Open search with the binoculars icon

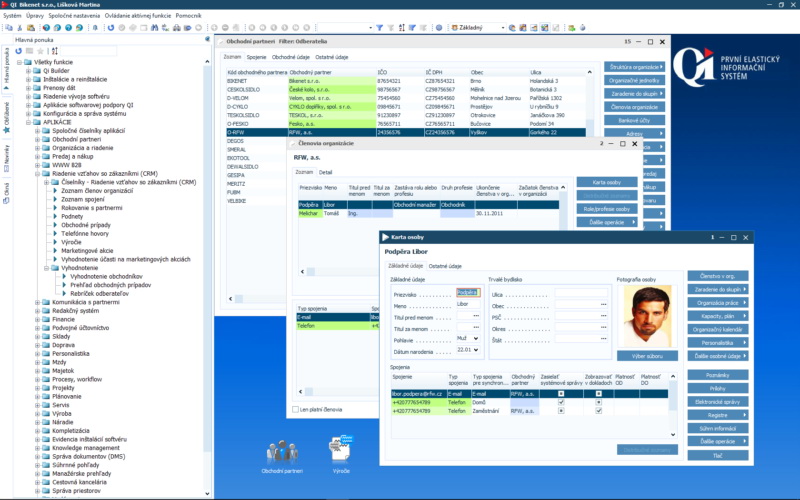(154, 28)
